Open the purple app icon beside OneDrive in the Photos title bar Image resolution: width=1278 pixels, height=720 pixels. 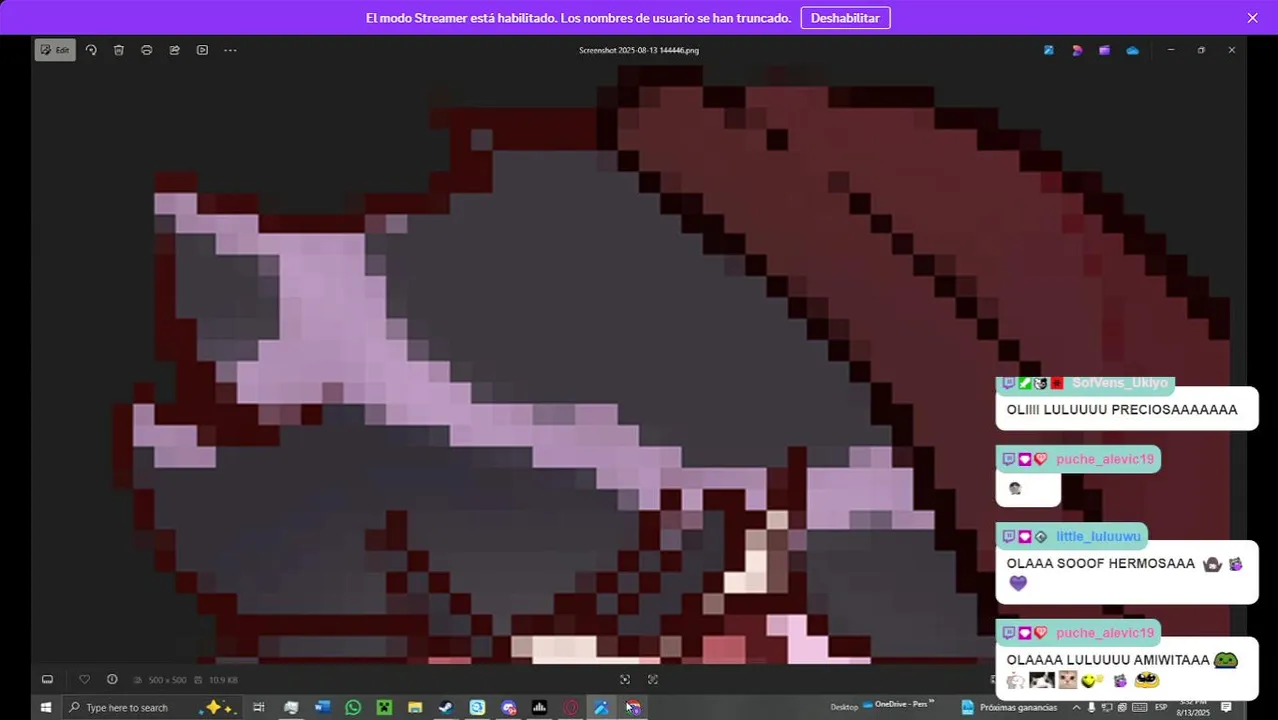tap(1104, 50)
